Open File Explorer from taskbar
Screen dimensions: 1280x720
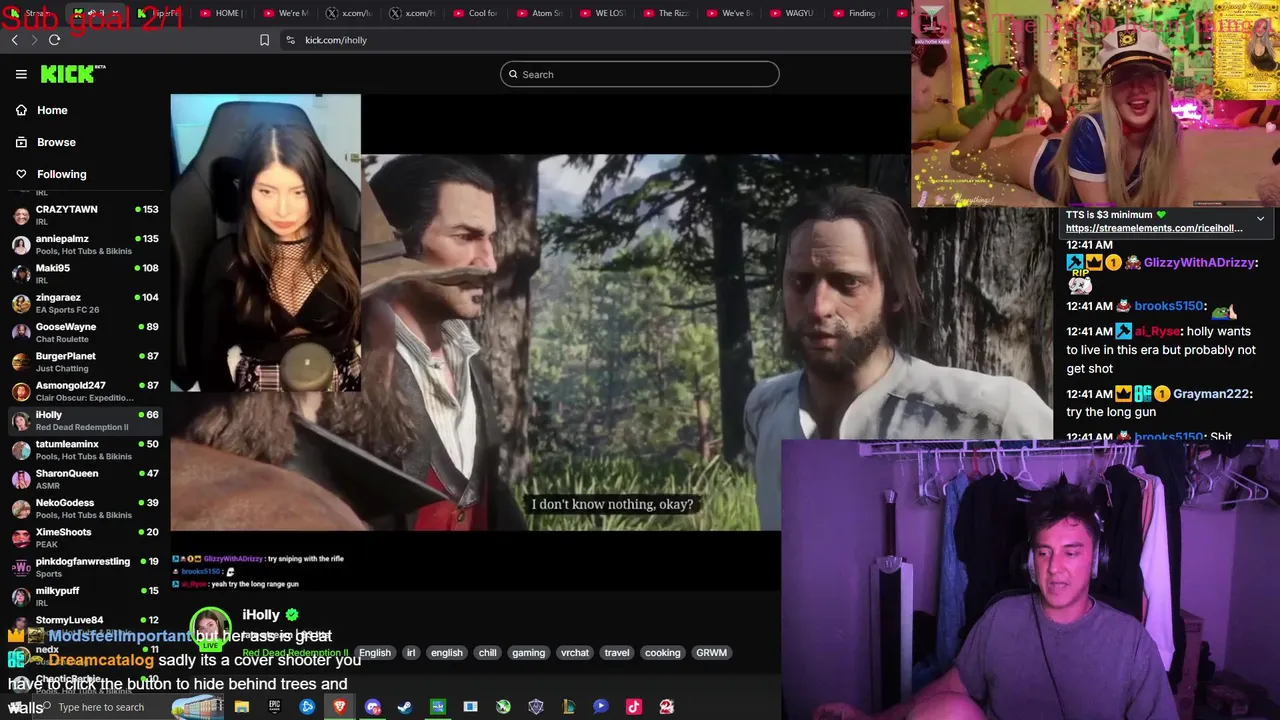click(x=242, y=707)
